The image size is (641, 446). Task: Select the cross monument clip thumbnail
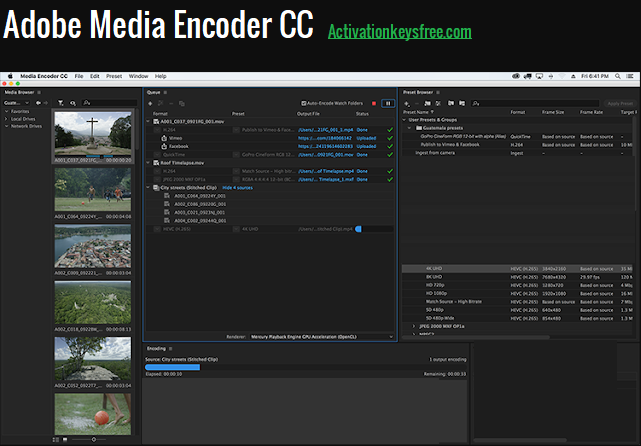[93, 134]
